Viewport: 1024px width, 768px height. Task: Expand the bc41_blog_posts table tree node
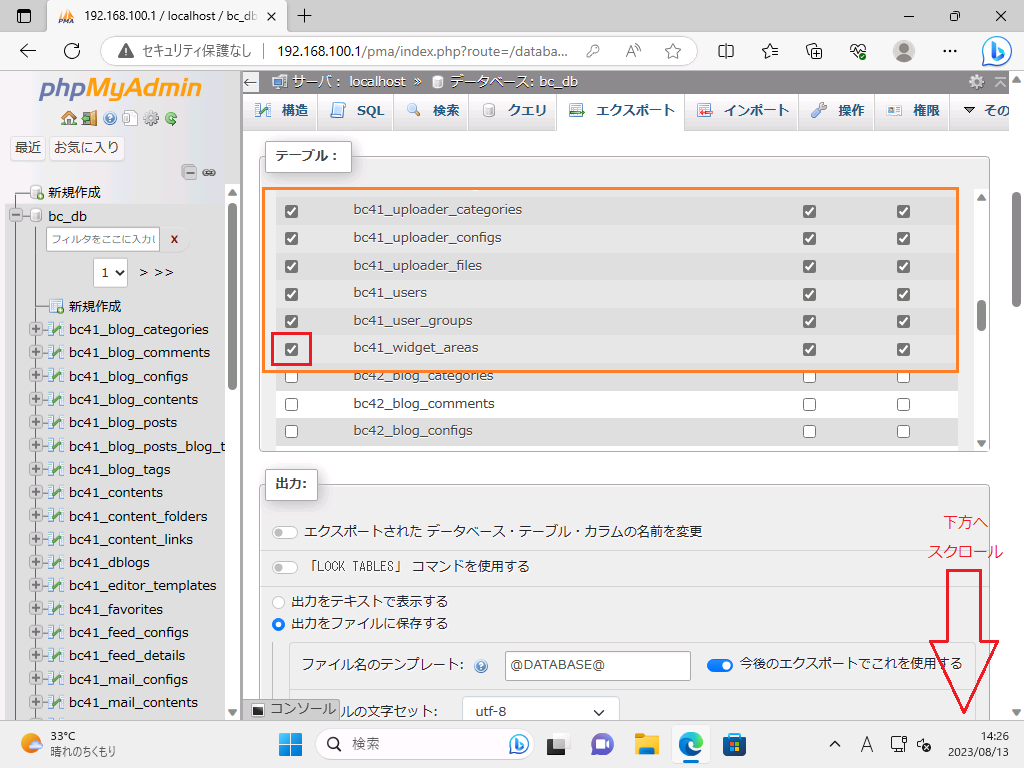tap(36, 423)
